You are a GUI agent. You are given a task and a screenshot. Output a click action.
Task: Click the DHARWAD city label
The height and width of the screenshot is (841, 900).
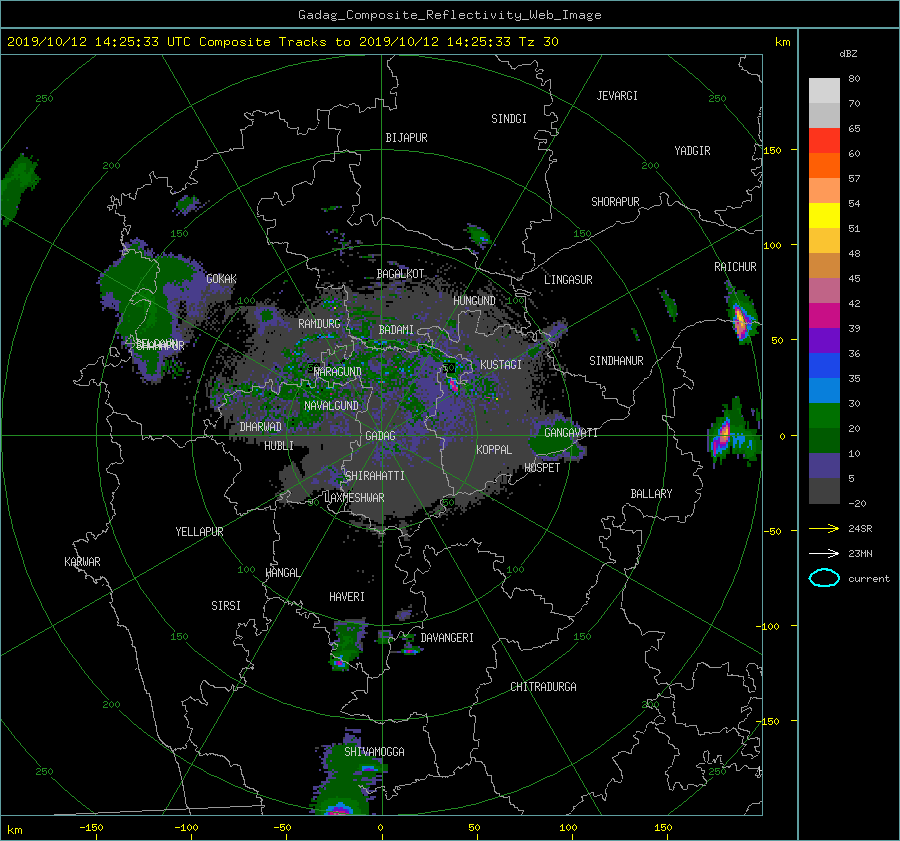(x=260, y=427)
